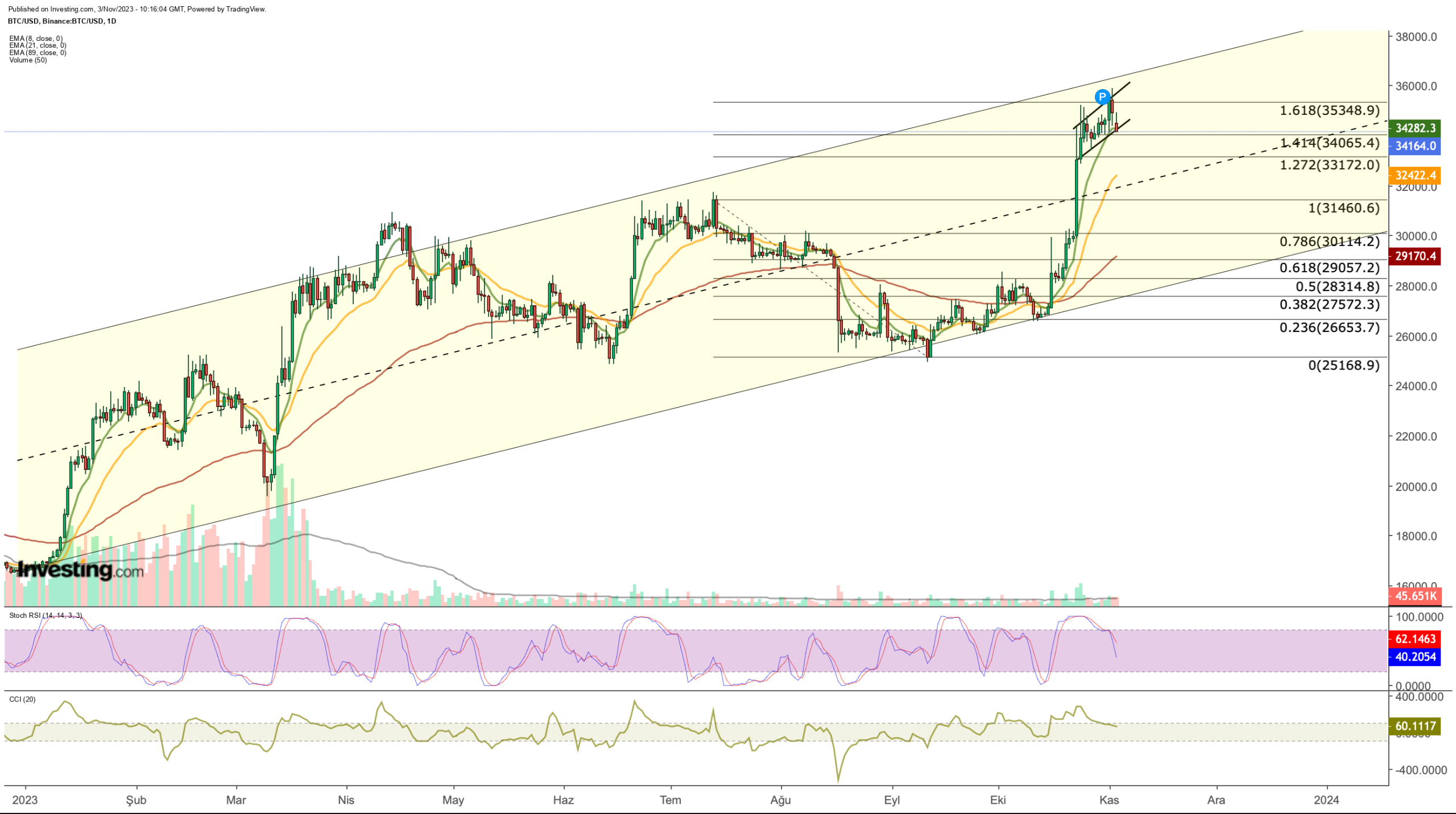Click the red 45.651K volume tag

click(1414, 596)
